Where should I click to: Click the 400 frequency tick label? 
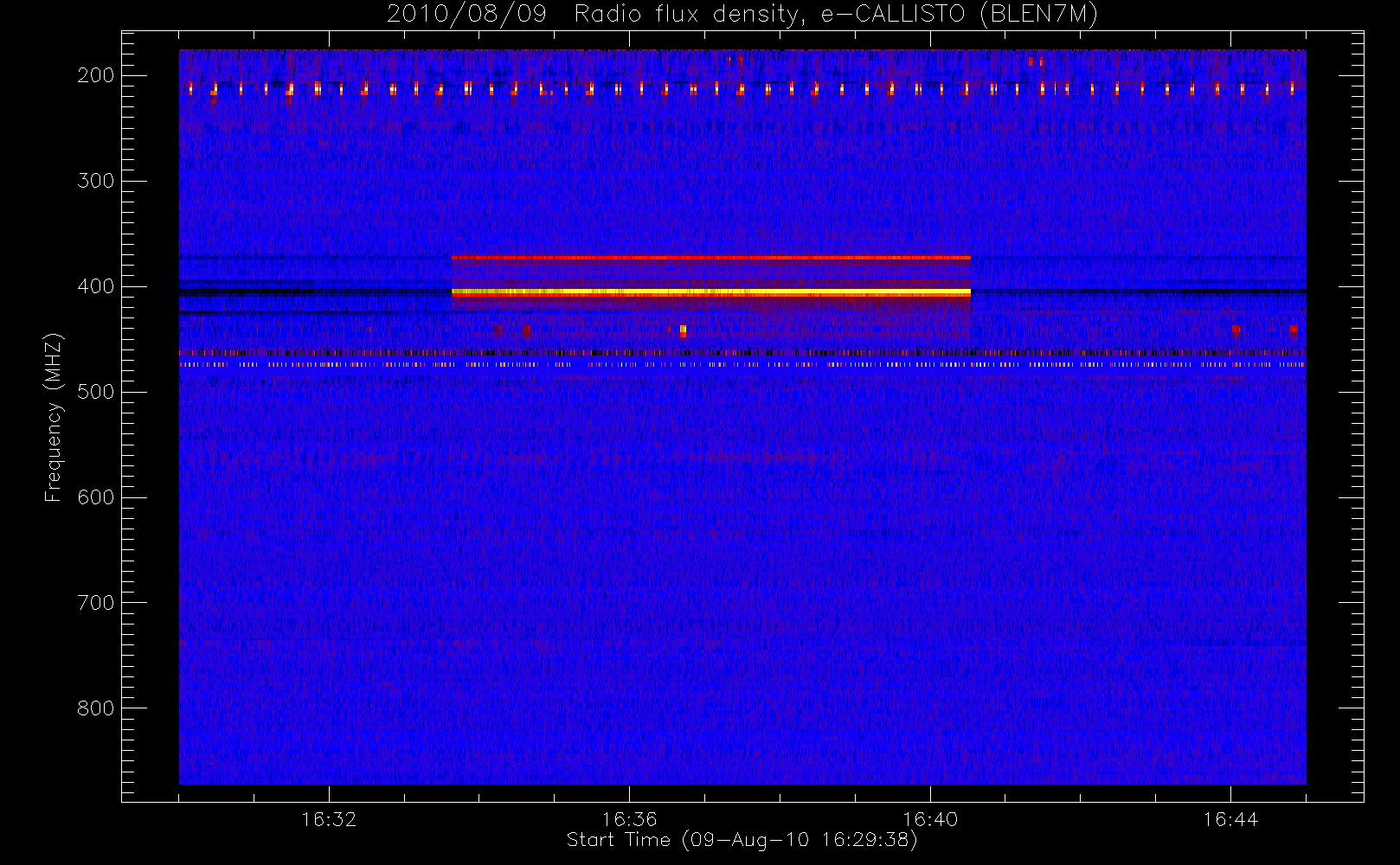click(96, 286)
